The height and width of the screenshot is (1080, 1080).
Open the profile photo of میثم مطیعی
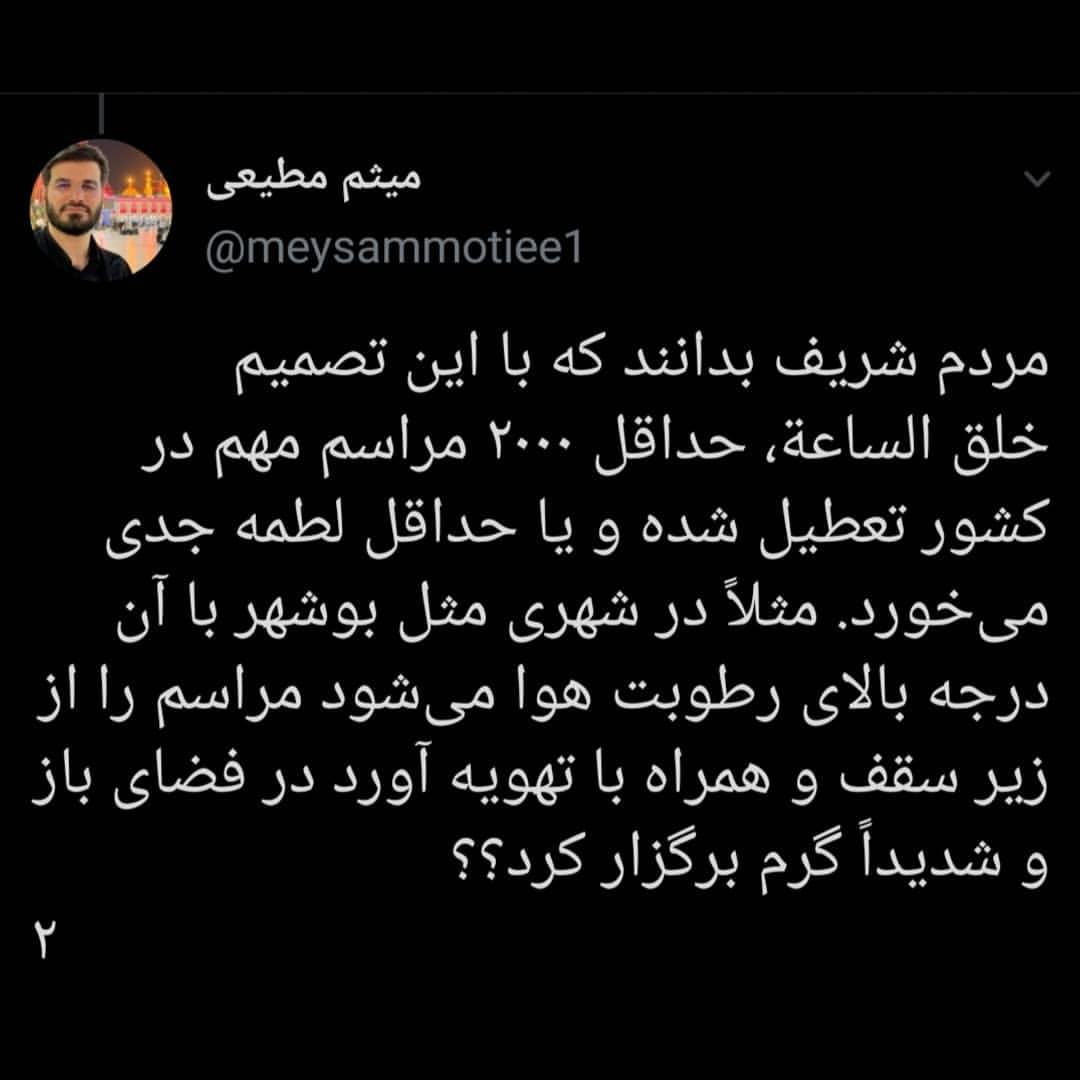(101, 210)
